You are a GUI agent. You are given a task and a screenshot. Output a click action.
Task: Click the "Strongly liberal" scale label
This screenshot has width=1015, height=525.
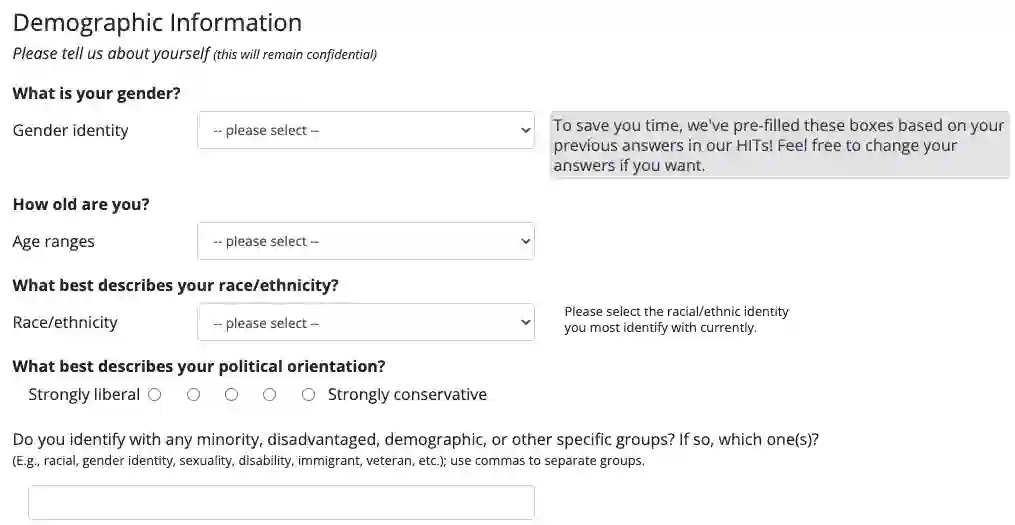84,395
